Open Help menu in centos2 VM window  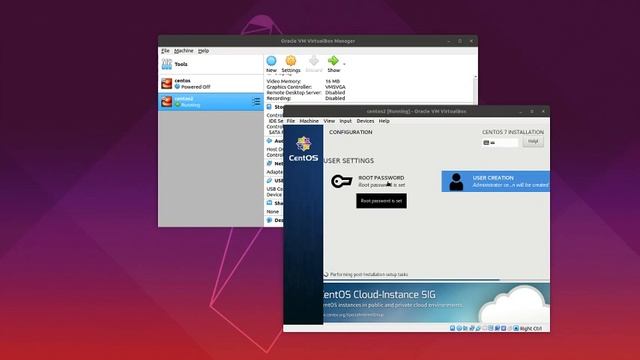coord(384,121)
